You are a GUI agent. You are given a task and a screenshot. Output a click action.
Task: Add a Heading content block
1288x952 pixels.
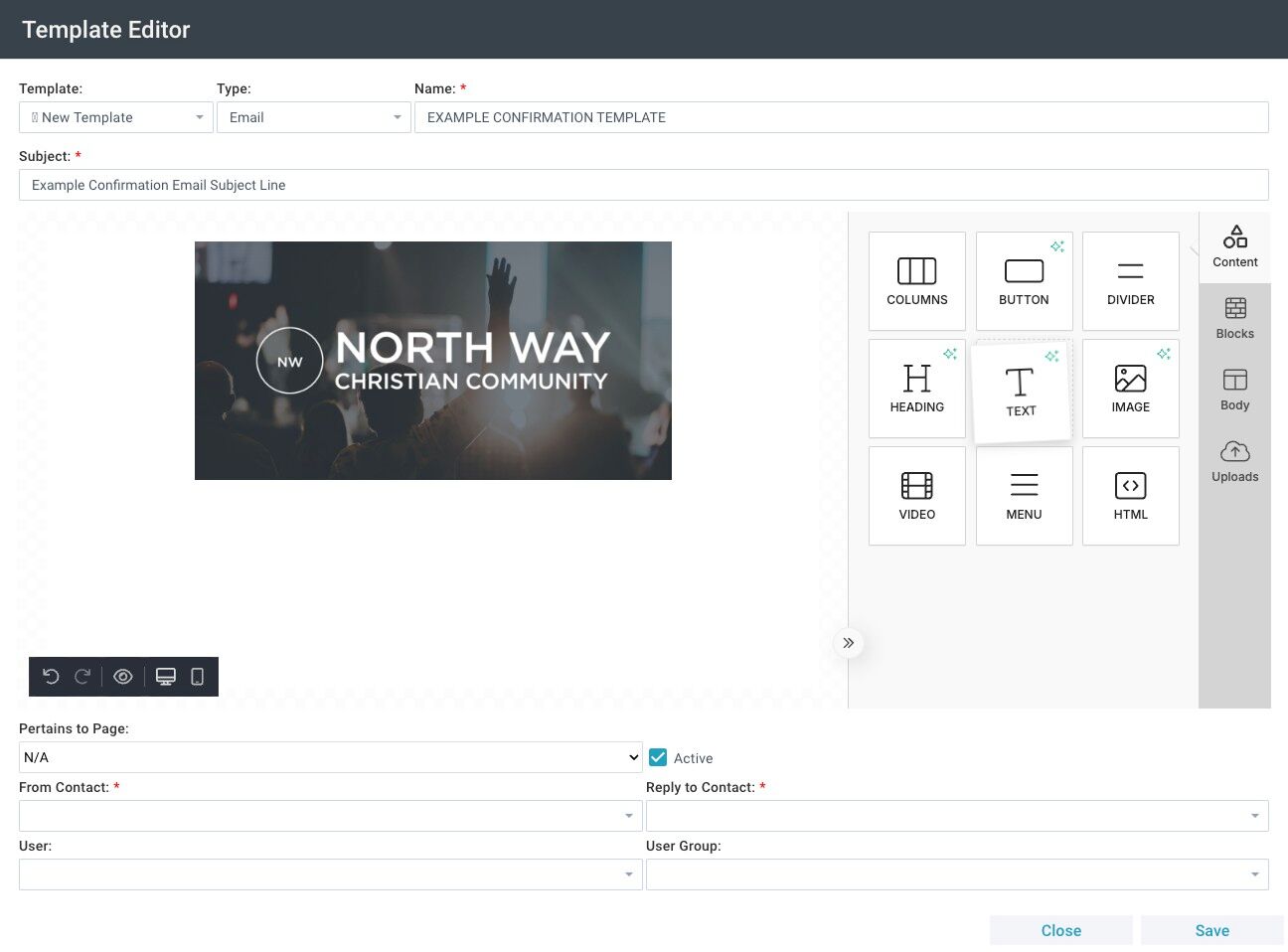(x=917, y=389)
